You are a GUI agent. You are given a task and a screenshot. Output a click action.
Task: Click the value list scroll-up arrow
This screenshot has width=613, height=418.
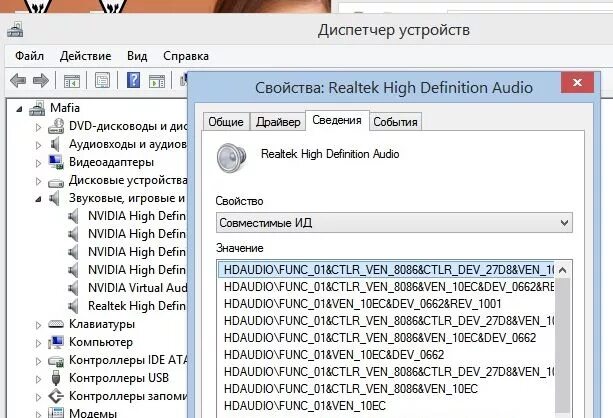tap(563, 270)
